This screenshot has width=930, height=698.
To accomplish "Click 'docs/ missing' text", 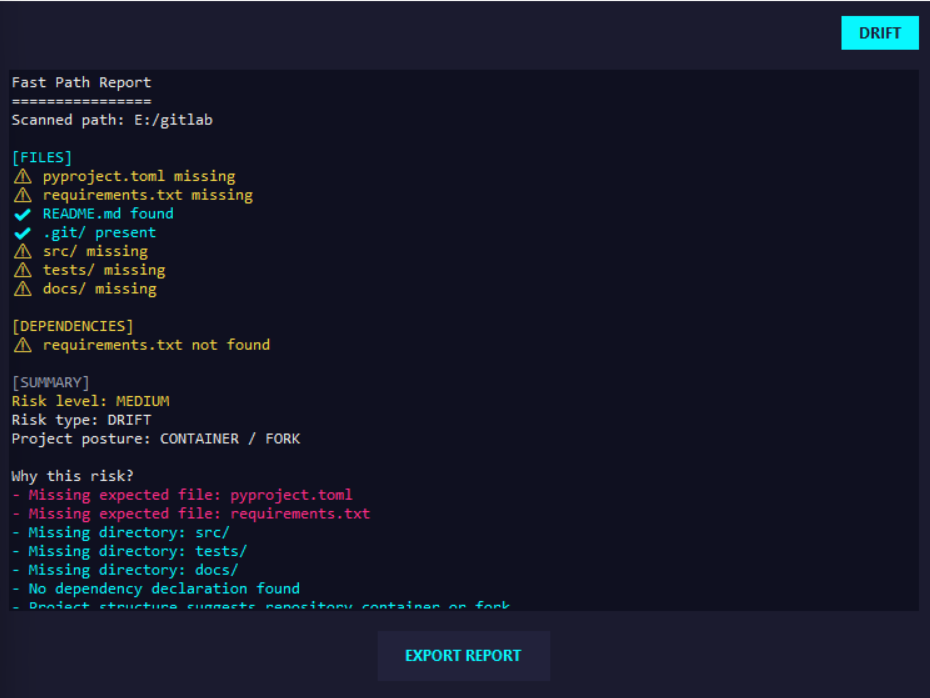I will point(100,289).
